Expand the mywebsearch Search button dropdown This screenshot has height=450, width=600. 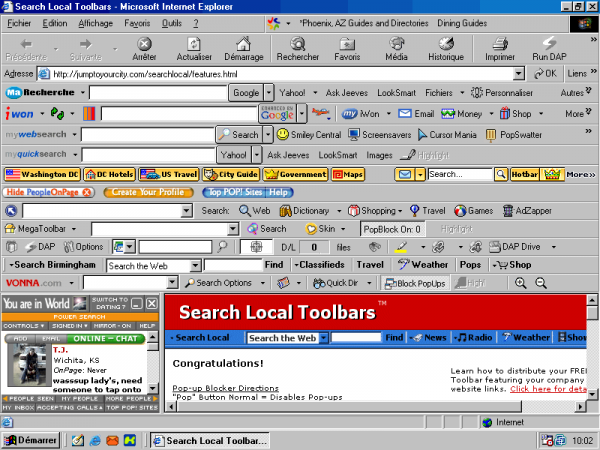268,135
